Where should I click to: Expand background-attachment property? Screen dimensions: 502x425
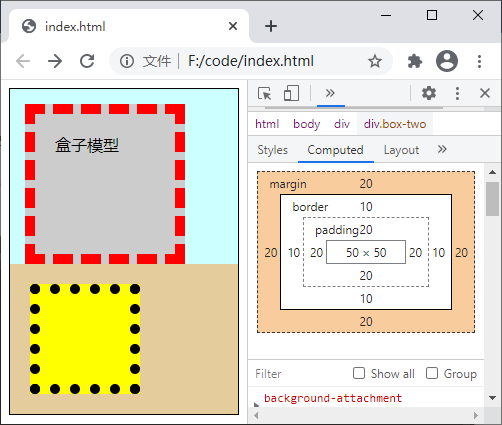coord(256,404)
